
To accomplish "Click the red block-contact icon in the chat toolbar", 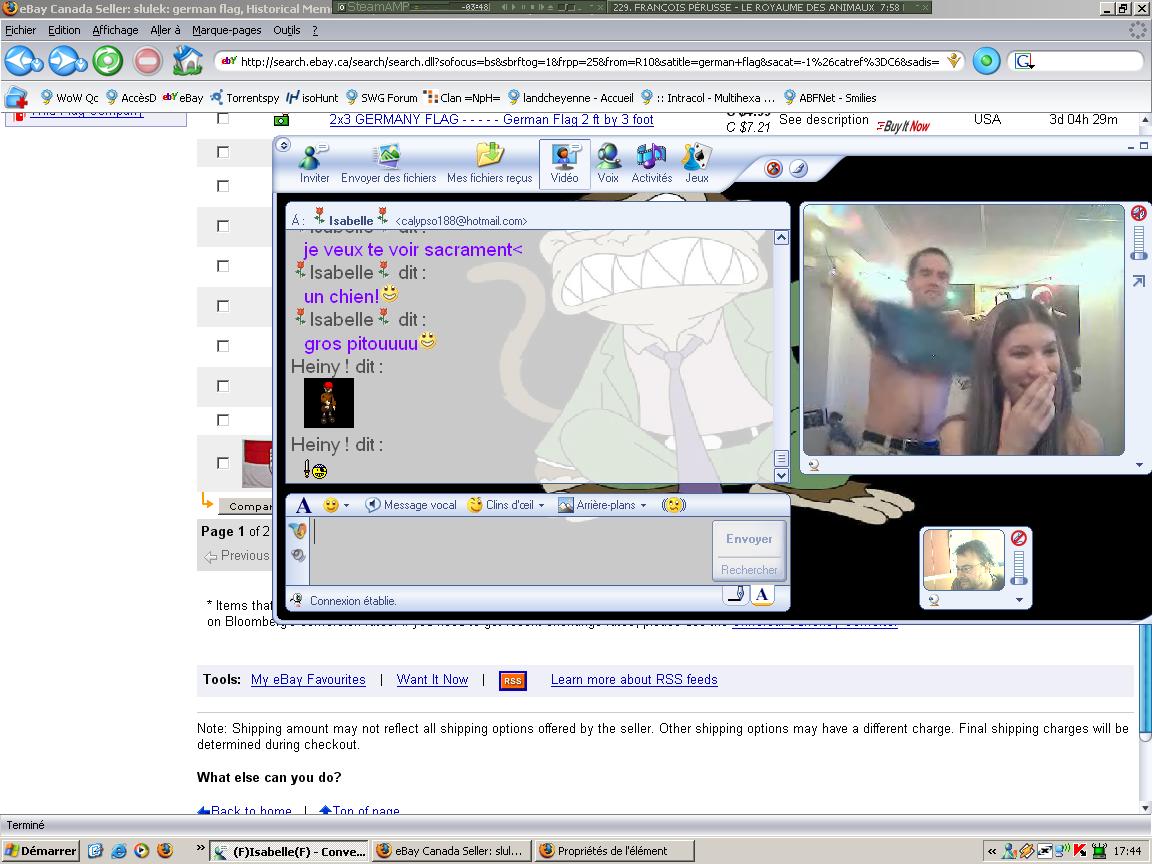I will point(774,169).
